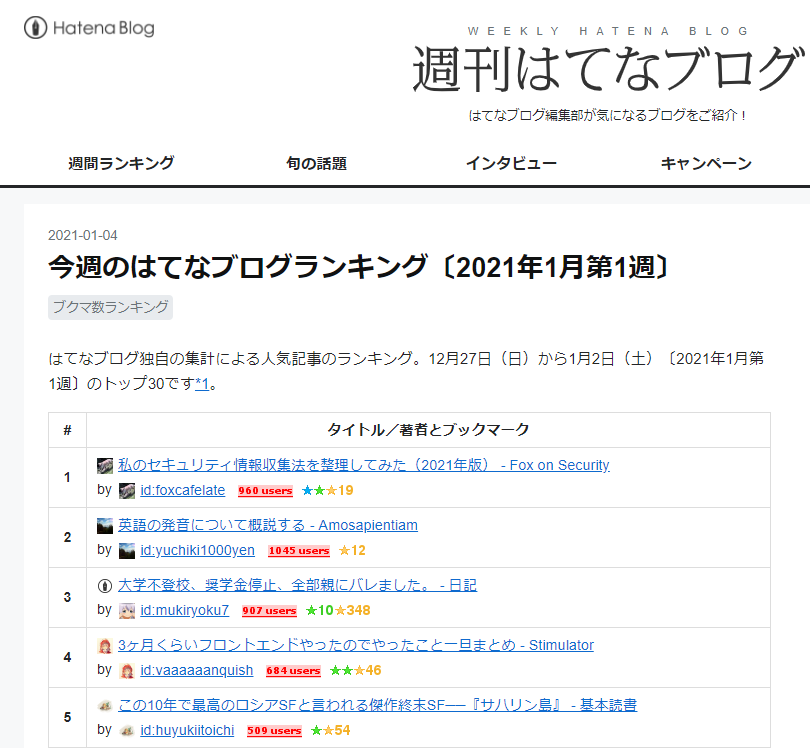
Task: Open the id:yuchiki1000yen profile link
Action: pyautogui.click(x=197, y=550)
